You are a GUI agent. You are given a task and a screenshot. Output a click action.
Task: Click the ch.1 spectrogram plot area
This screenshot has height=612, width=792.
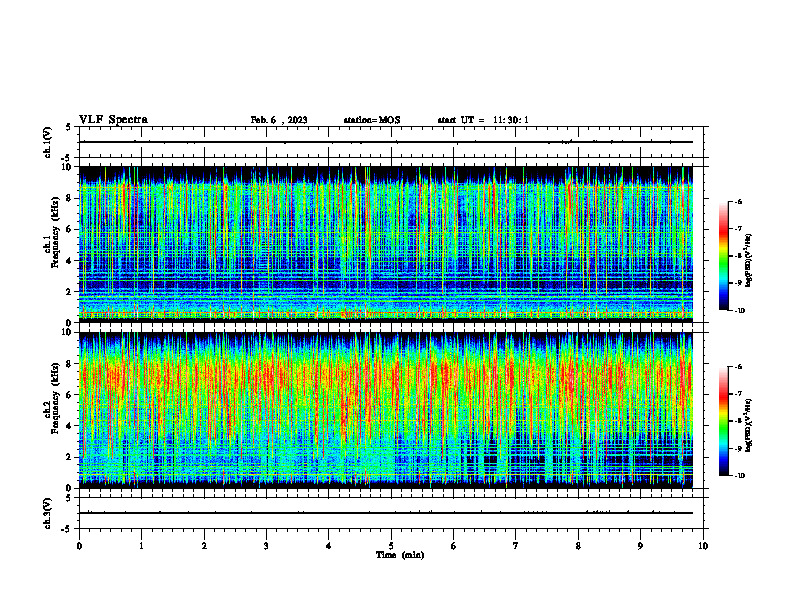coord(386,244)
